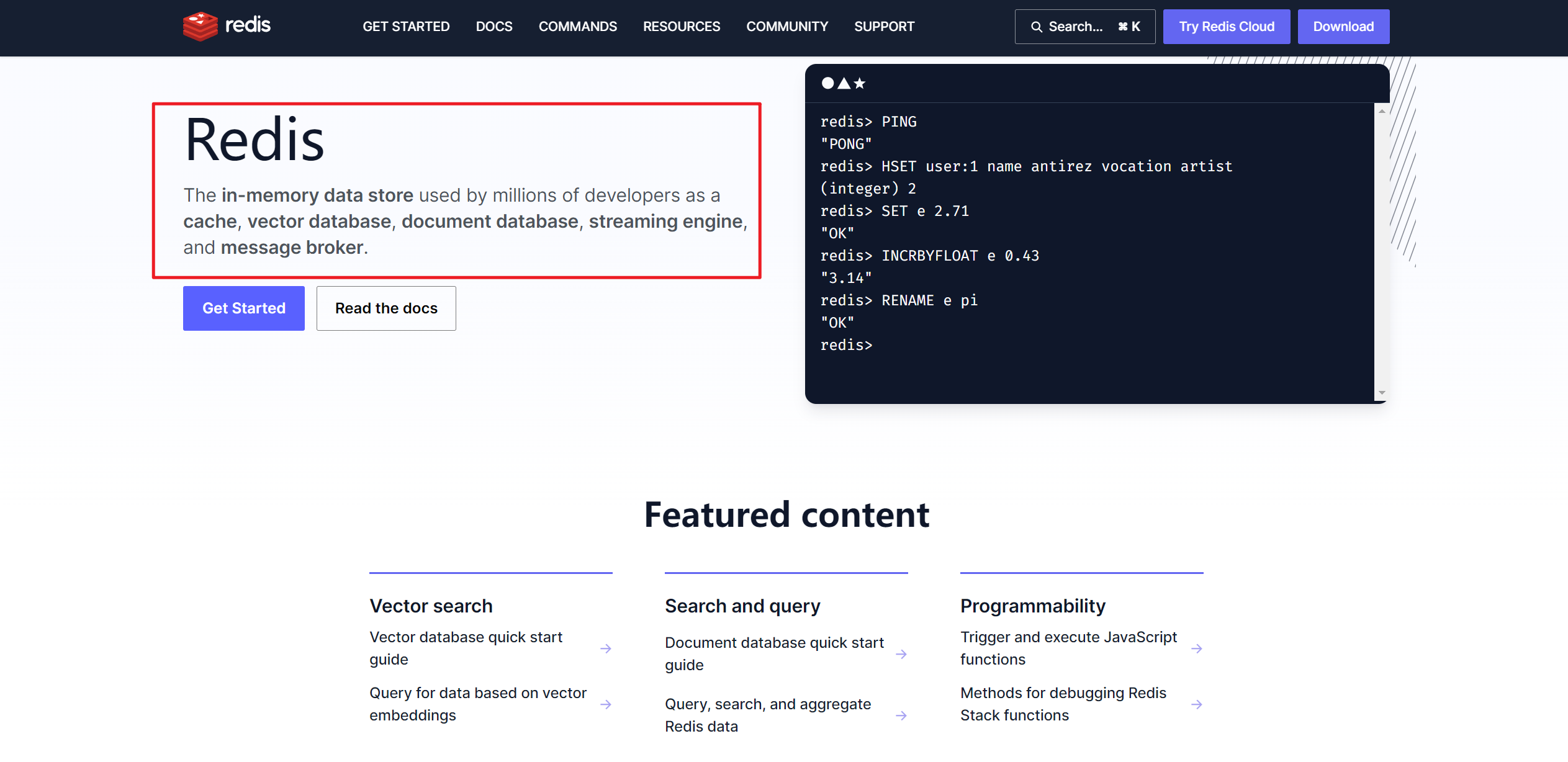This screenshot has width=1568, height=762.
Task: Click the COMMANDS navigation item
Action: click(580, 27)
